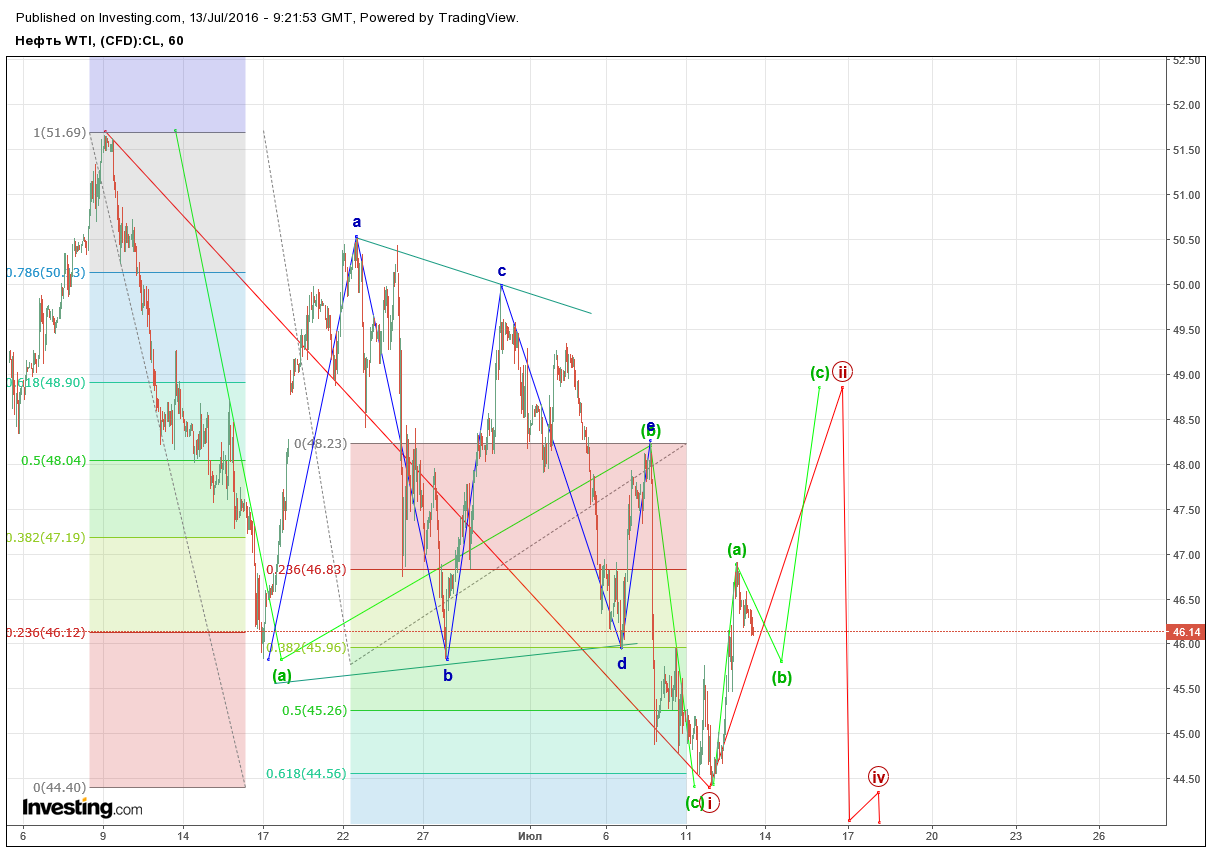
Task: Click the 47.50 price axis label
Action: click(x=1186, y=510)
